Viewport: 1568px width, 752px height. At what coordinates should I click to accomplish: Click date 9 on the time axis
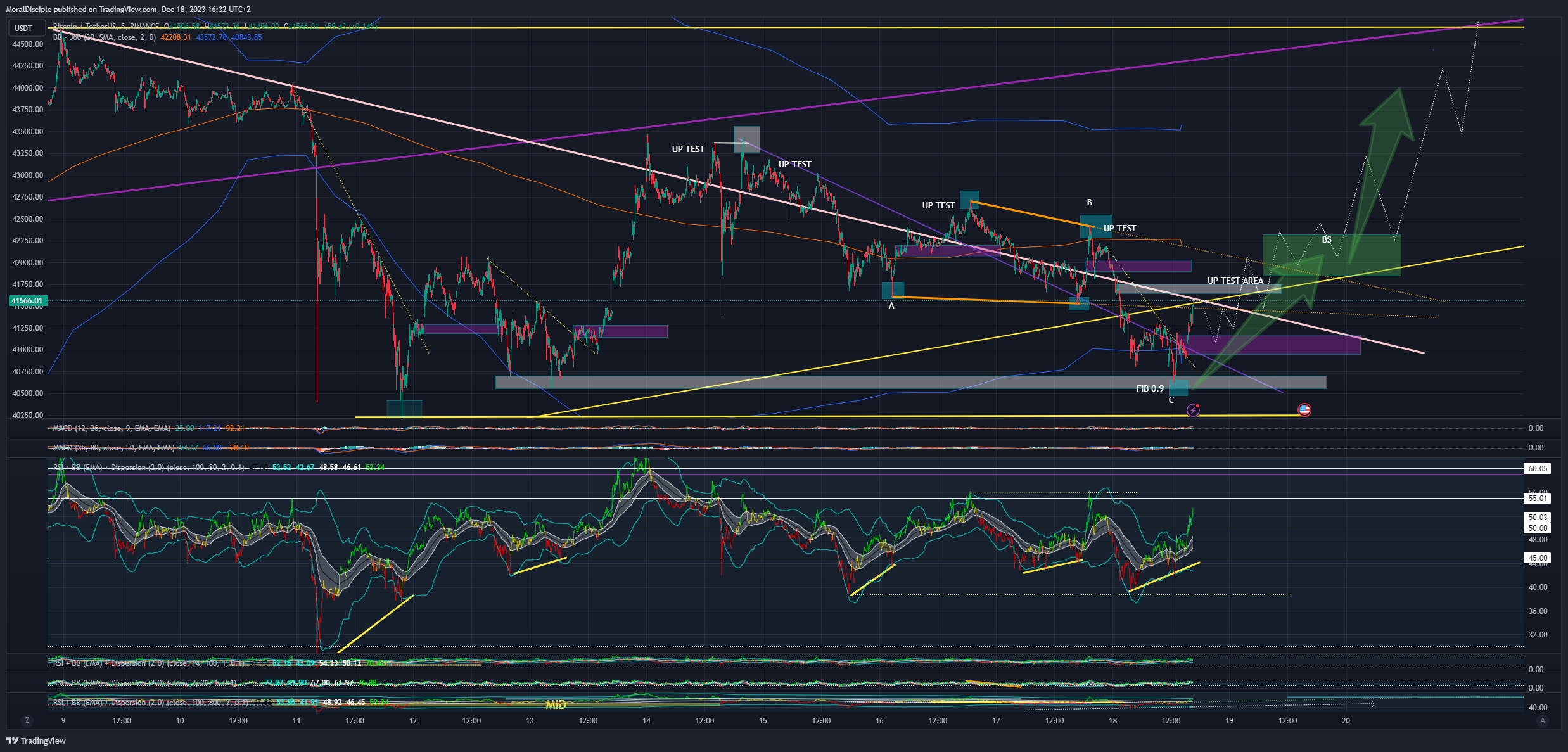coord(63,721)
